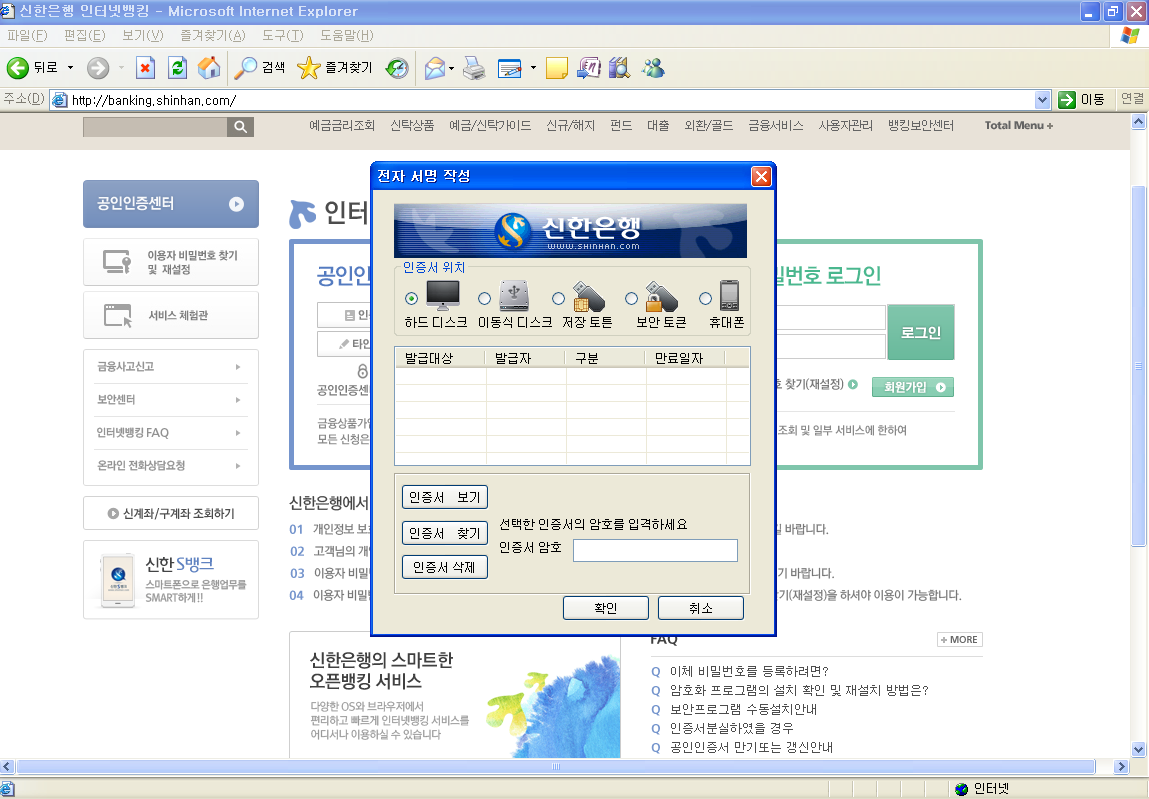Stop page loading with red X icon
The image size is (1149, 799).
pos(146,68)
